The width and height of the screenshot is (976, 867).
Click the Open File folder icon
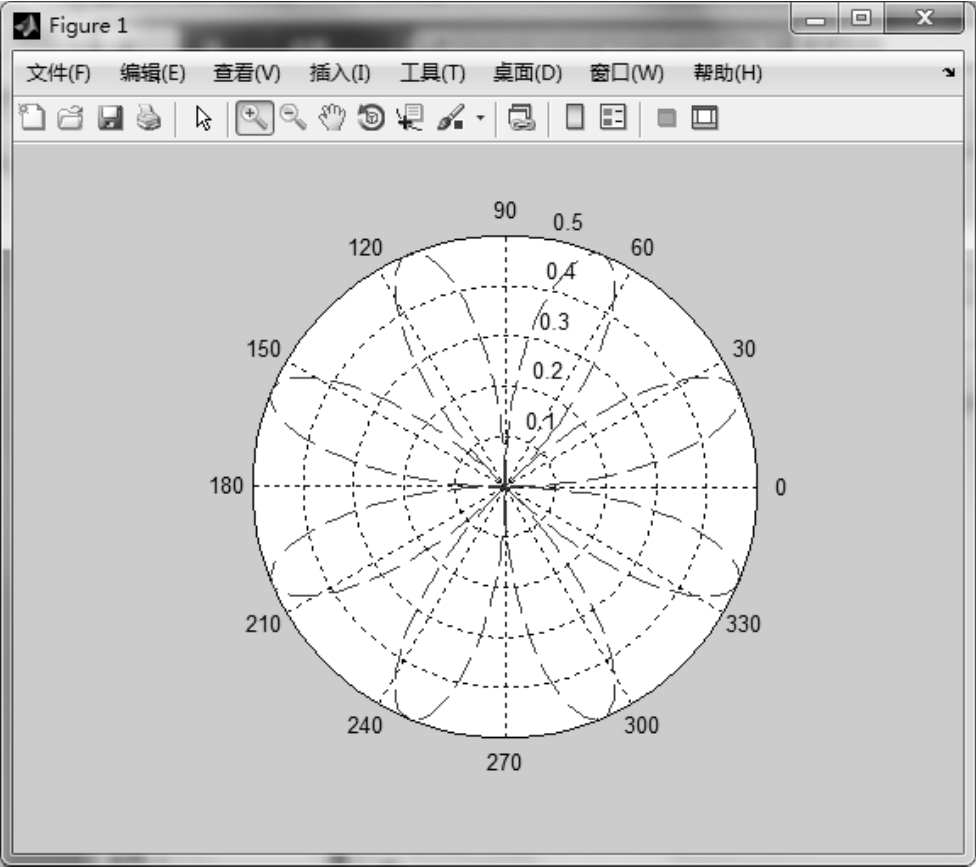[x=70, y=118]
